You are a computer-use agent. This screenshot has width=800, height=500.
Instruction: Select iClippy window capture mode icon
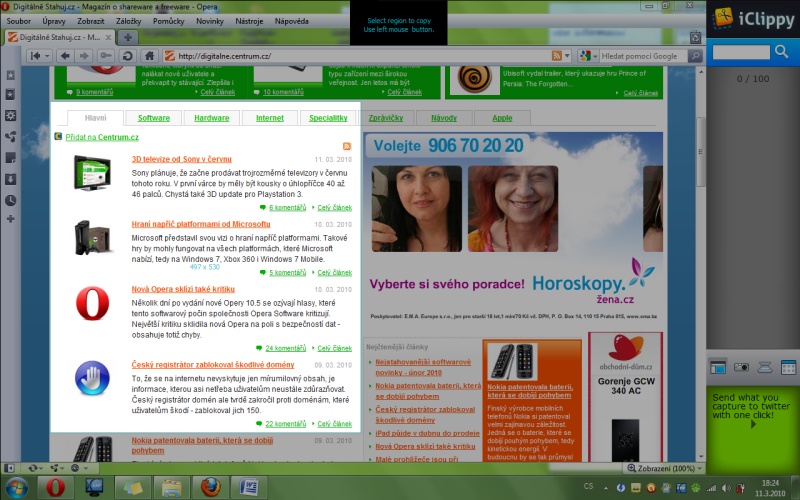point(718,367)
